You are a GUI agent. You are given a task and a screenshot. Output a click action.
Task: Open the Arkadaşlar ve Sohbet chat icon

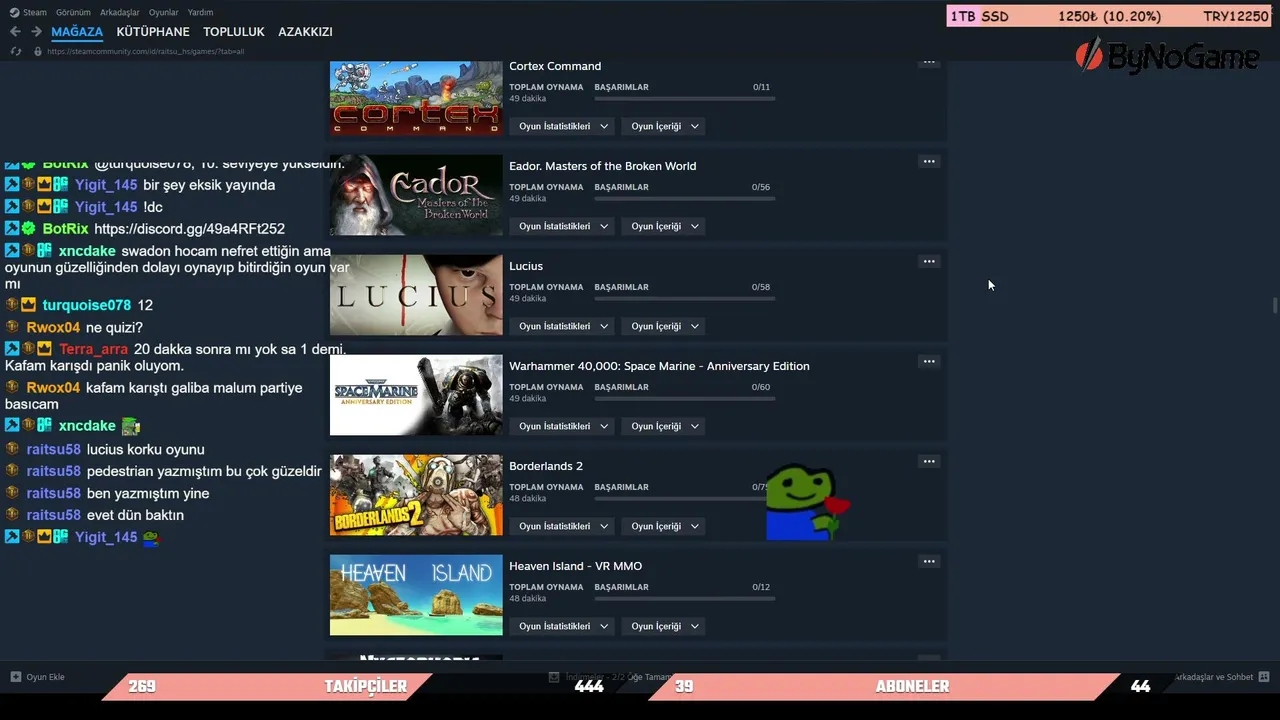1264,677
